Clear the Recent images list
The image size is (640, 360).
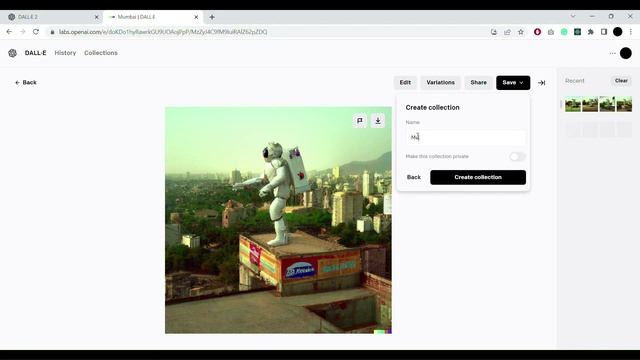tap(621, 81)
